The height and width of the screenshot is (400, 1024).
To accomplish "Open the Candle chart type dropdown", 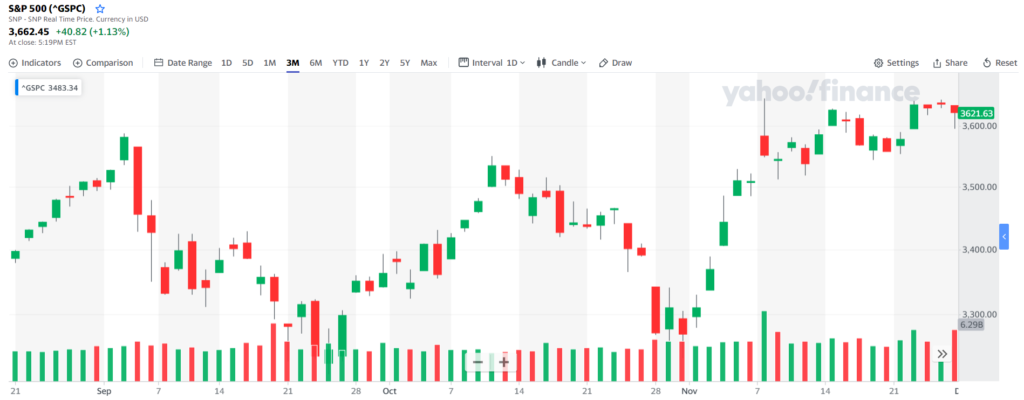I will coord(562,63).
